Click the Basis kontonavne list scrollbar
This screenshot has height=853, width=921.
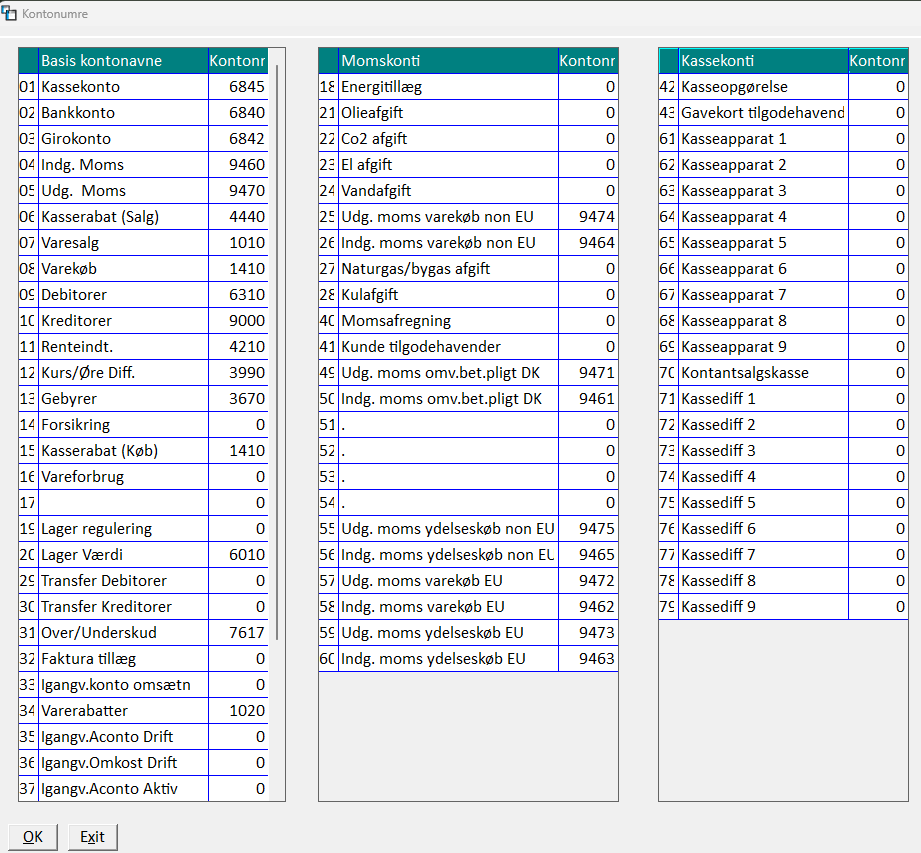click(x=277, y=352)
